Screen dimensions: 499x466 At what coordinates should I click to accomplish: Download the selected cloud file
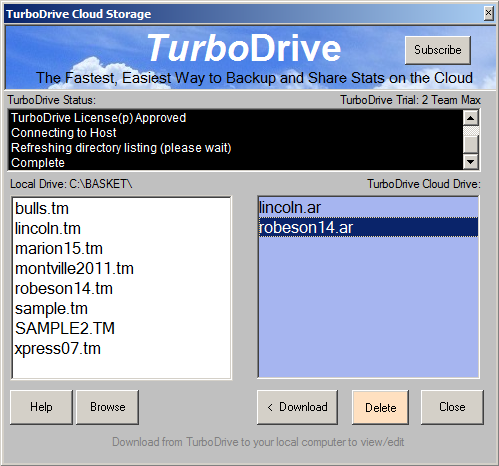pyautogui.click(x=297, y=407)
